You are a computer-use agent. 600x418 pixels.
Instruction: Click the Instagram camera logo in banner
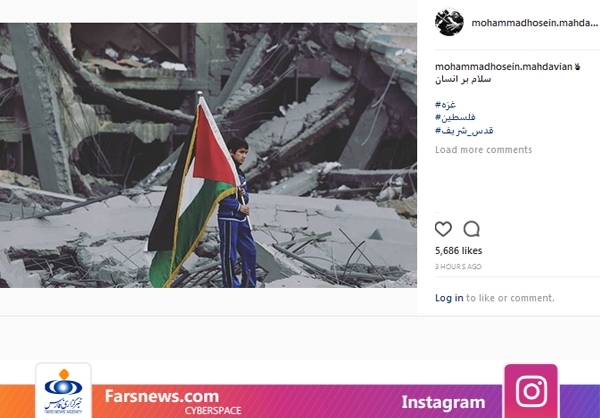point(531,390)
